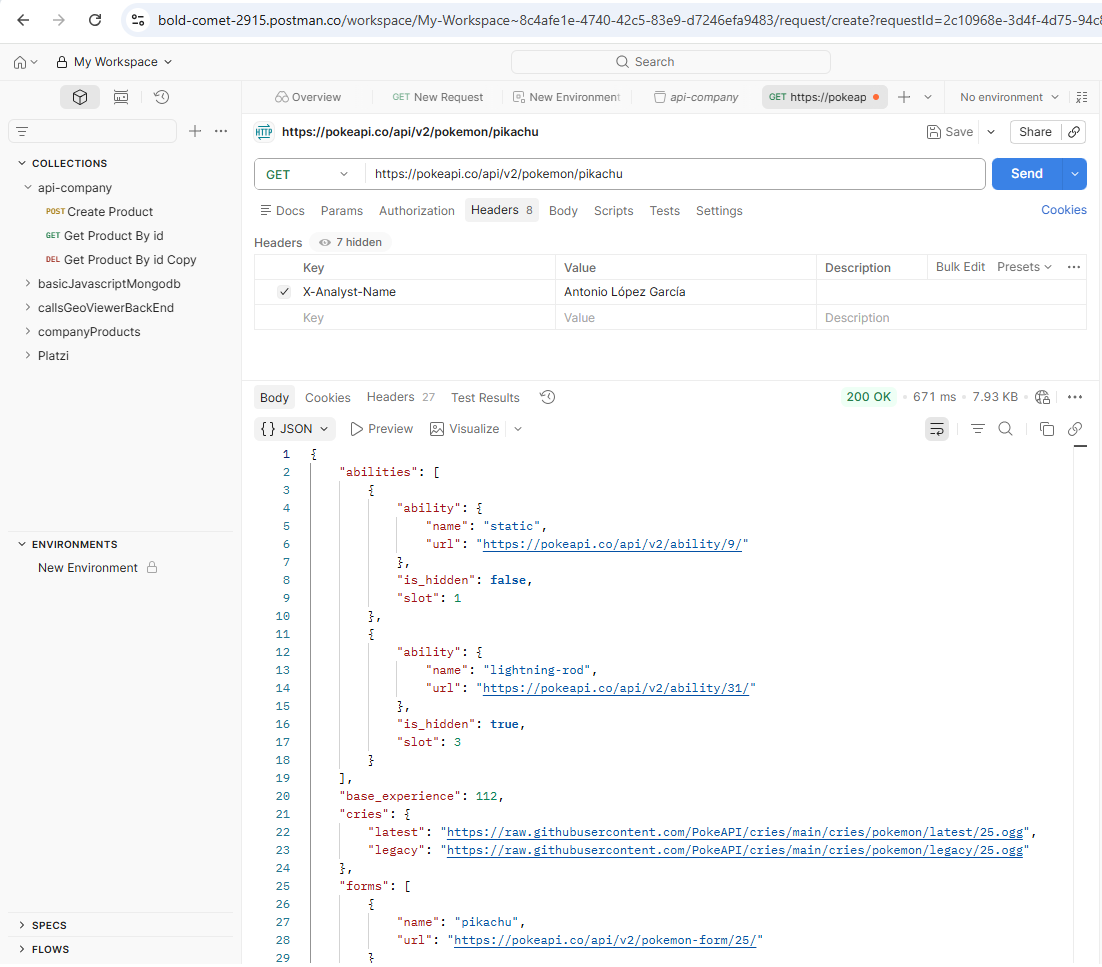Image resolution: width=1102 pixels, height=967 pixels.
Task: Open Collections sidebar view icon
Action: tap(79, 97)
